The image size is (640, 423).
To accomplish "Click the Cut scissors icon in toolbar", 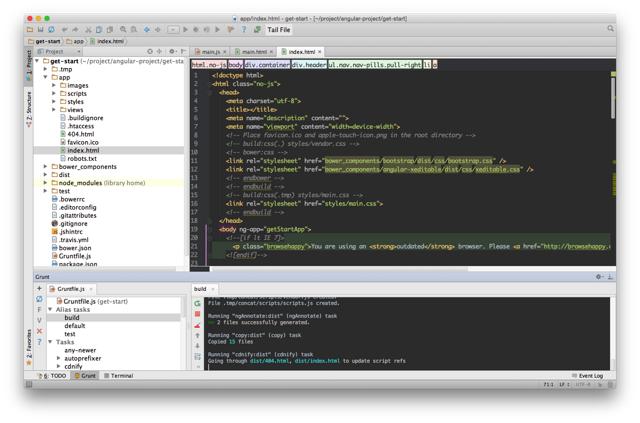I will (87, 30).
